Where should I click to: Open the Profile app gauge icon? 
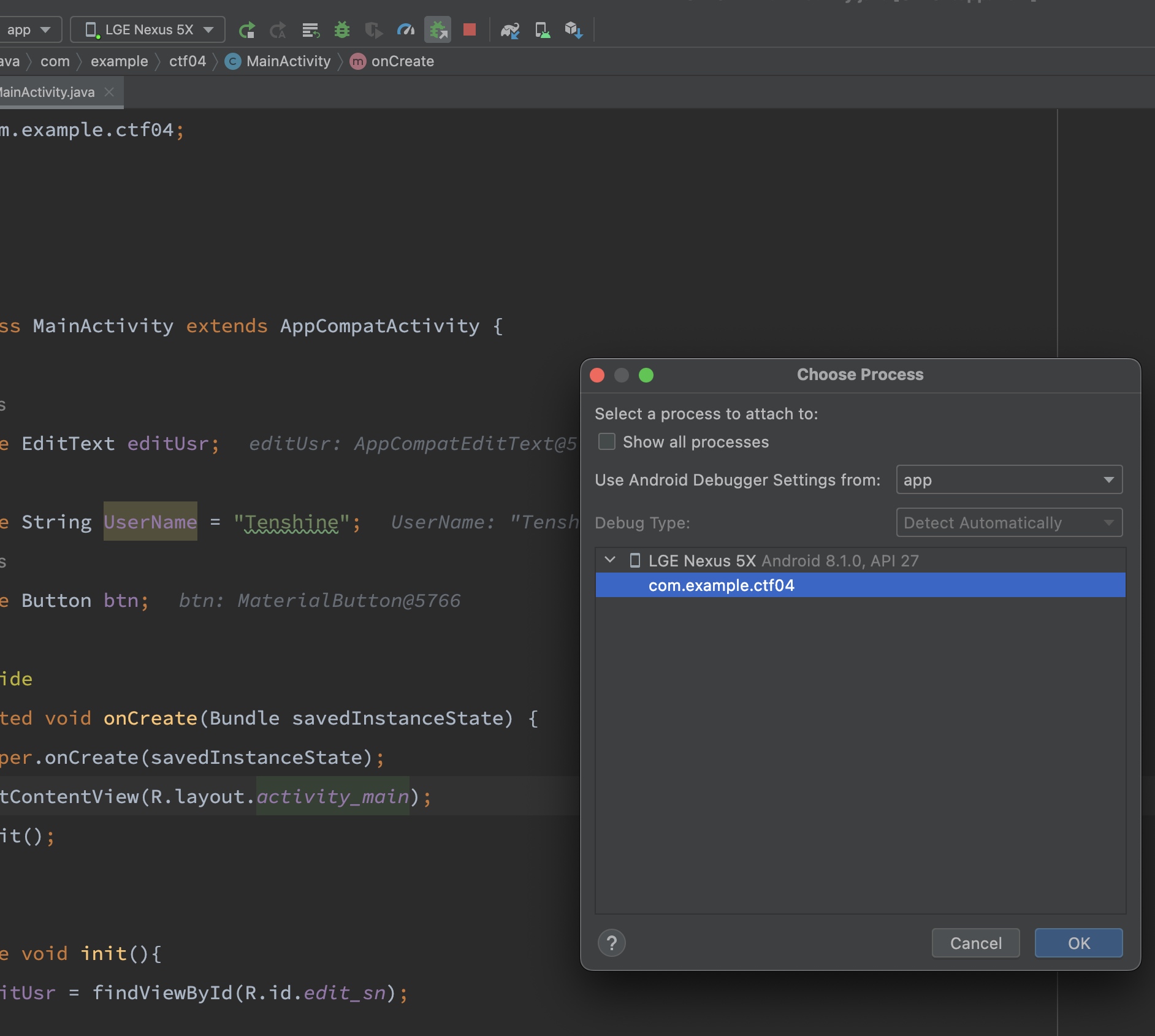pos(405,30)
